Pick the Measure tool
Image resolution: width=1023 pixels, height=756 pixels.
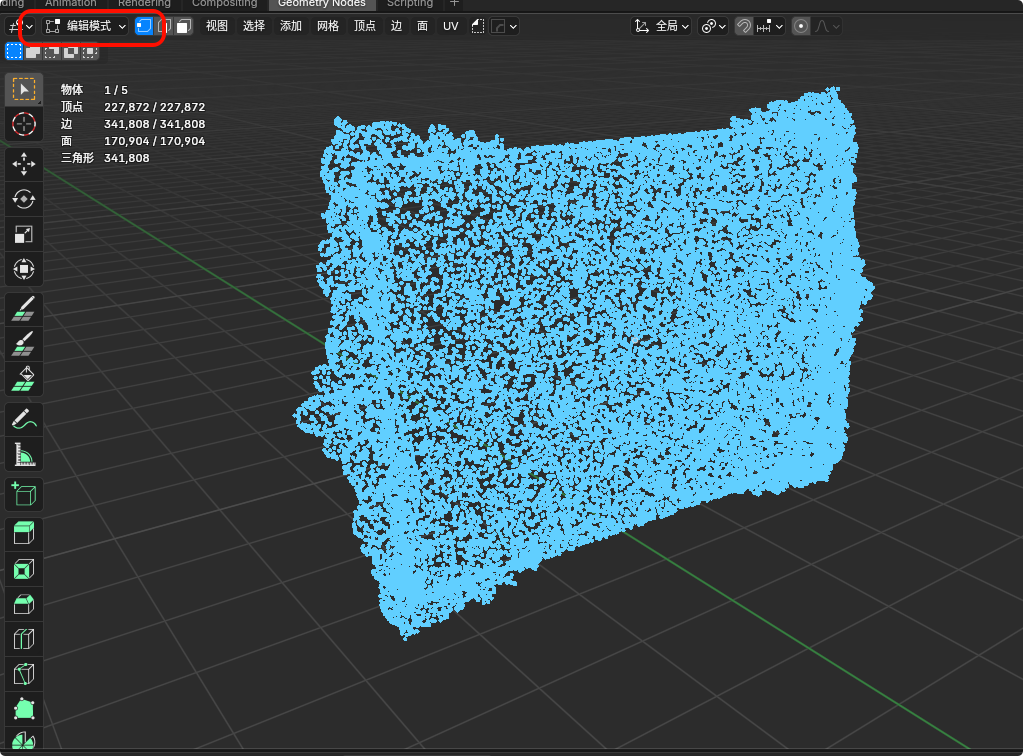(23, 453)
